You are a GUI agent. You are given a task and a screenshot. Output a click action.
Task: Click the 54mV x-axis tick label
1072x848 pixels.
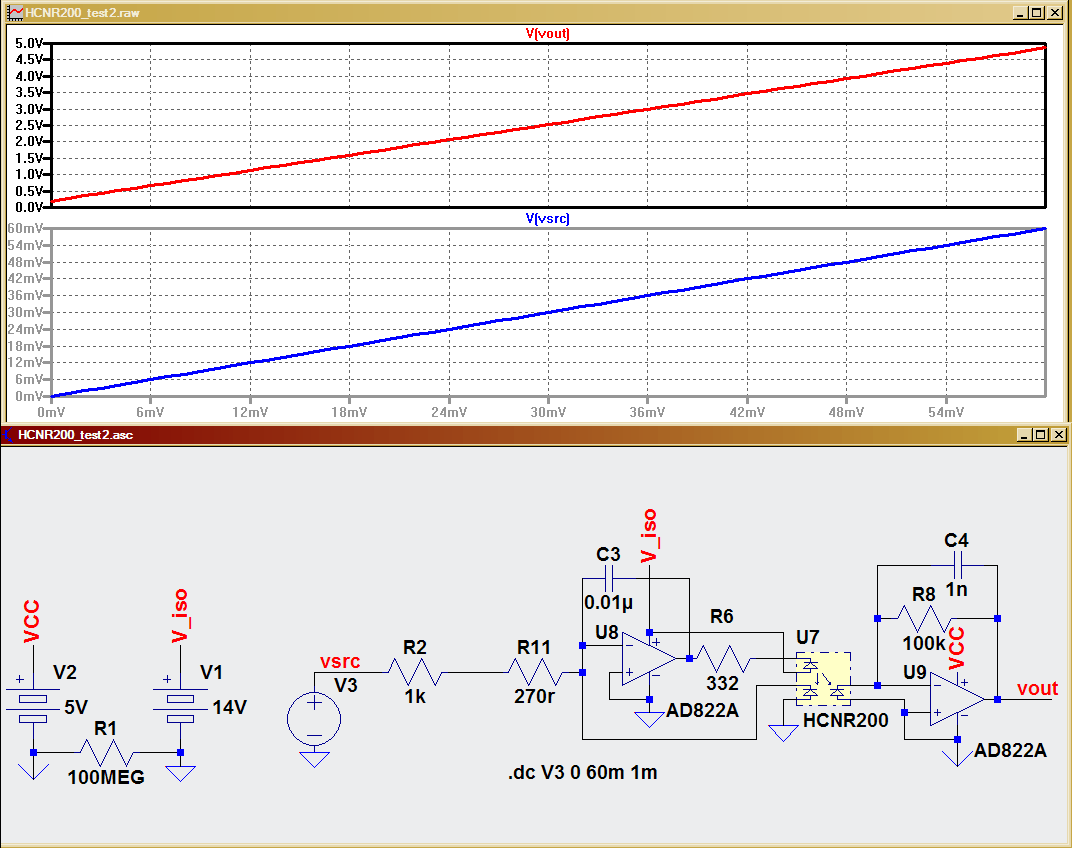946,412
